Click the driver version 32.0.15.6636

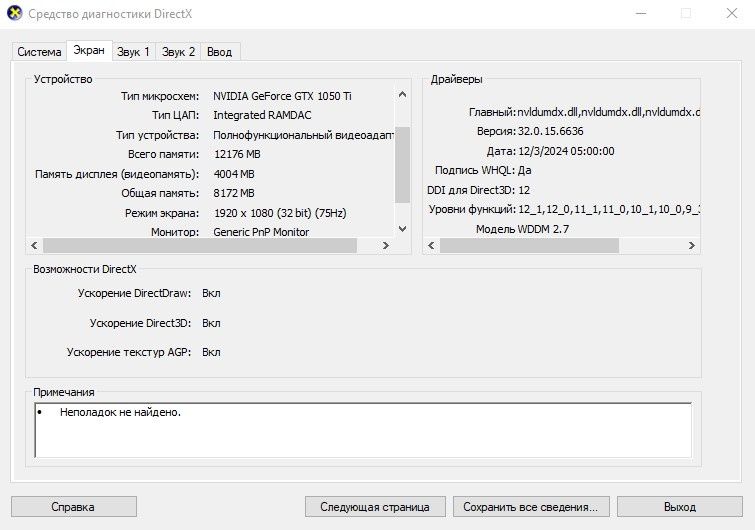[x=550, y=131]
